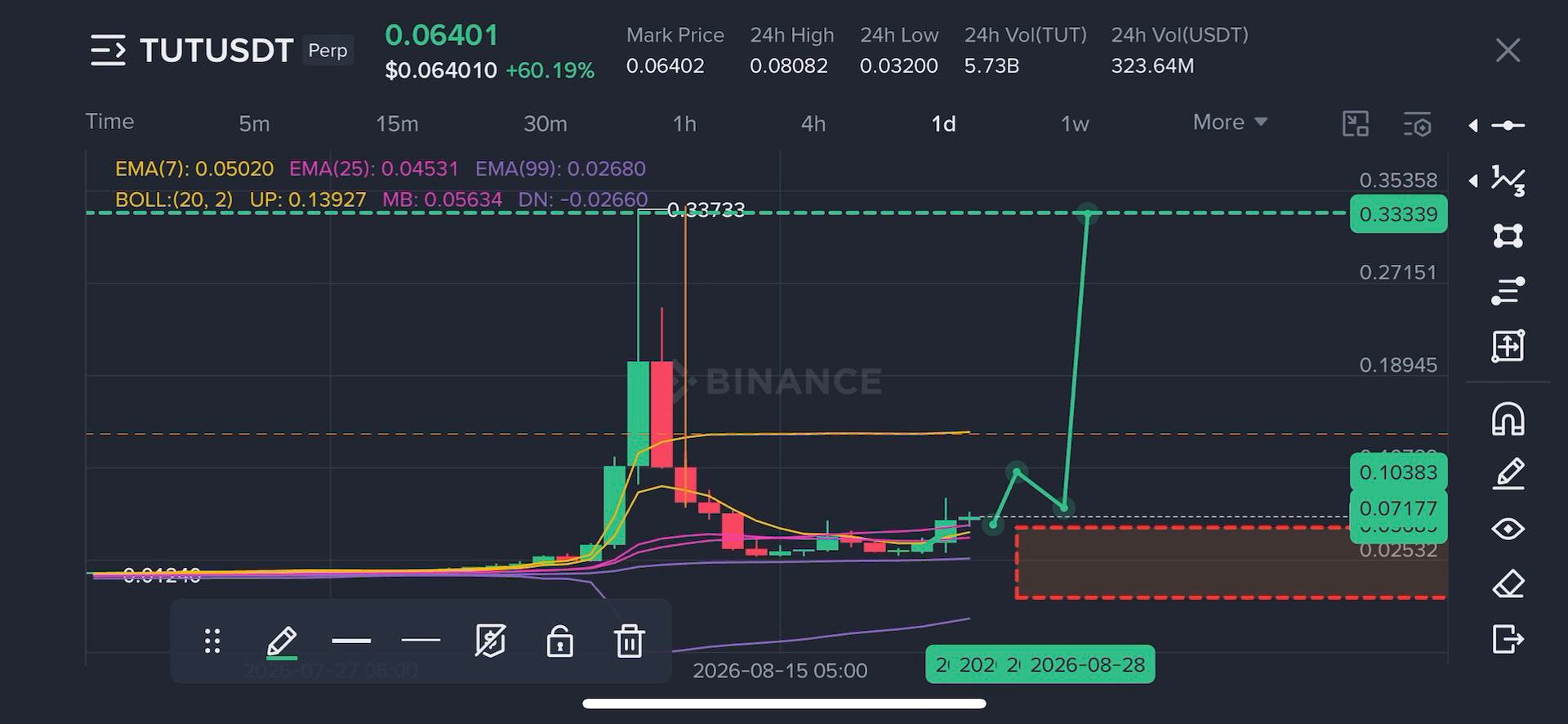Toggle the drawing price label icon
The width and height of the screenshot is (1568, 724).
(x=490, y=641)
